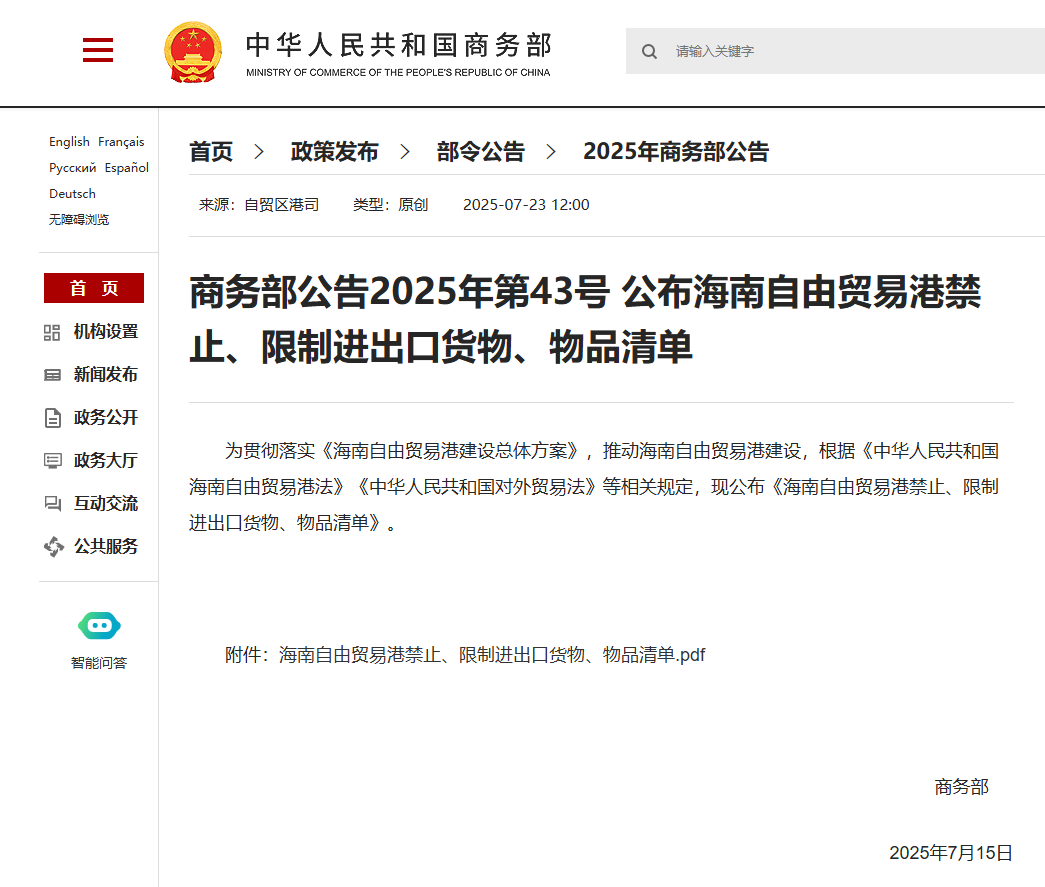Click the 公共服务 recycle-style icon
The height and width of the screenshot is (887, 1045).
53,546
